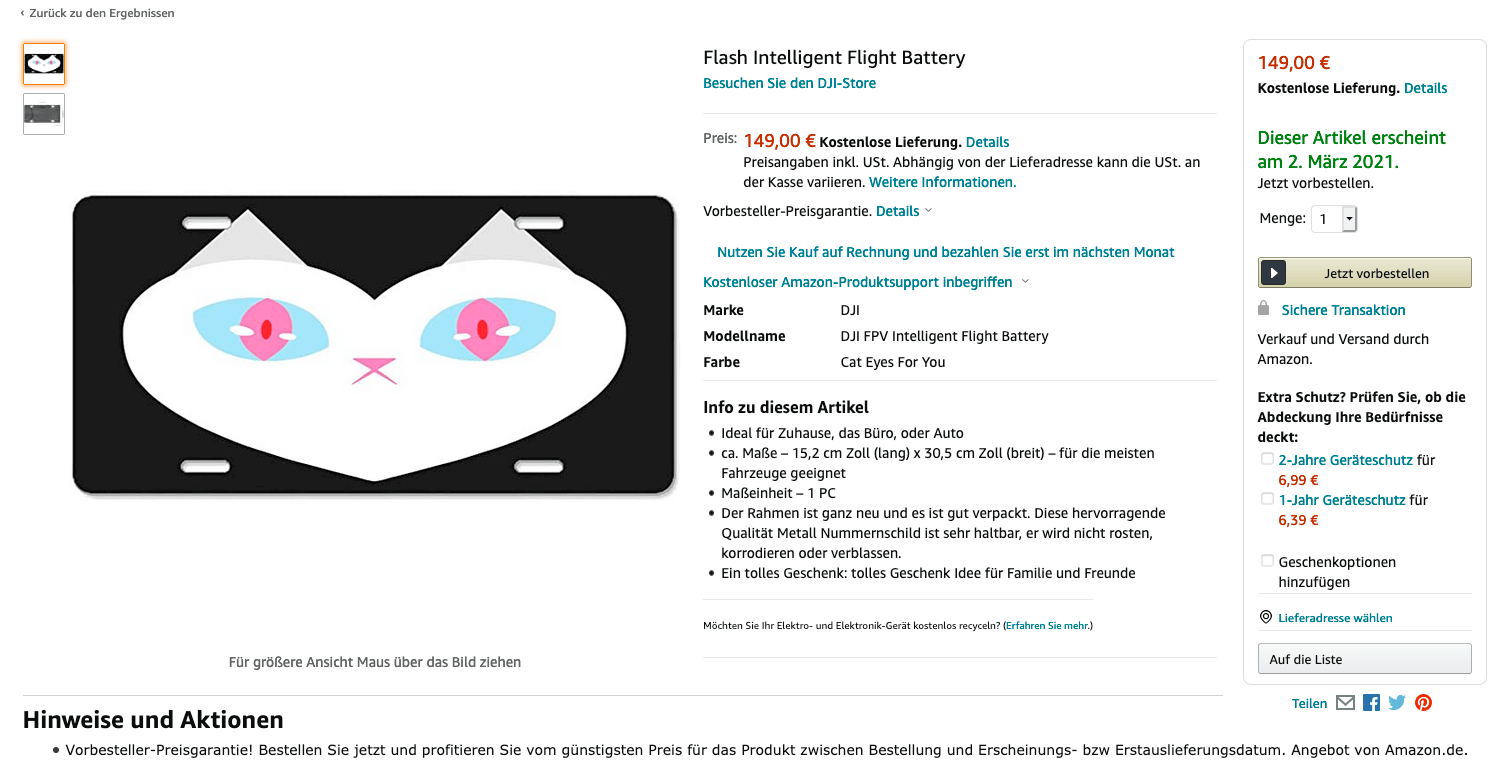Click the play arrow icon on Jetzt vorbestellen
Viewport: 1498px width, 764px height.
point(1273,273)
